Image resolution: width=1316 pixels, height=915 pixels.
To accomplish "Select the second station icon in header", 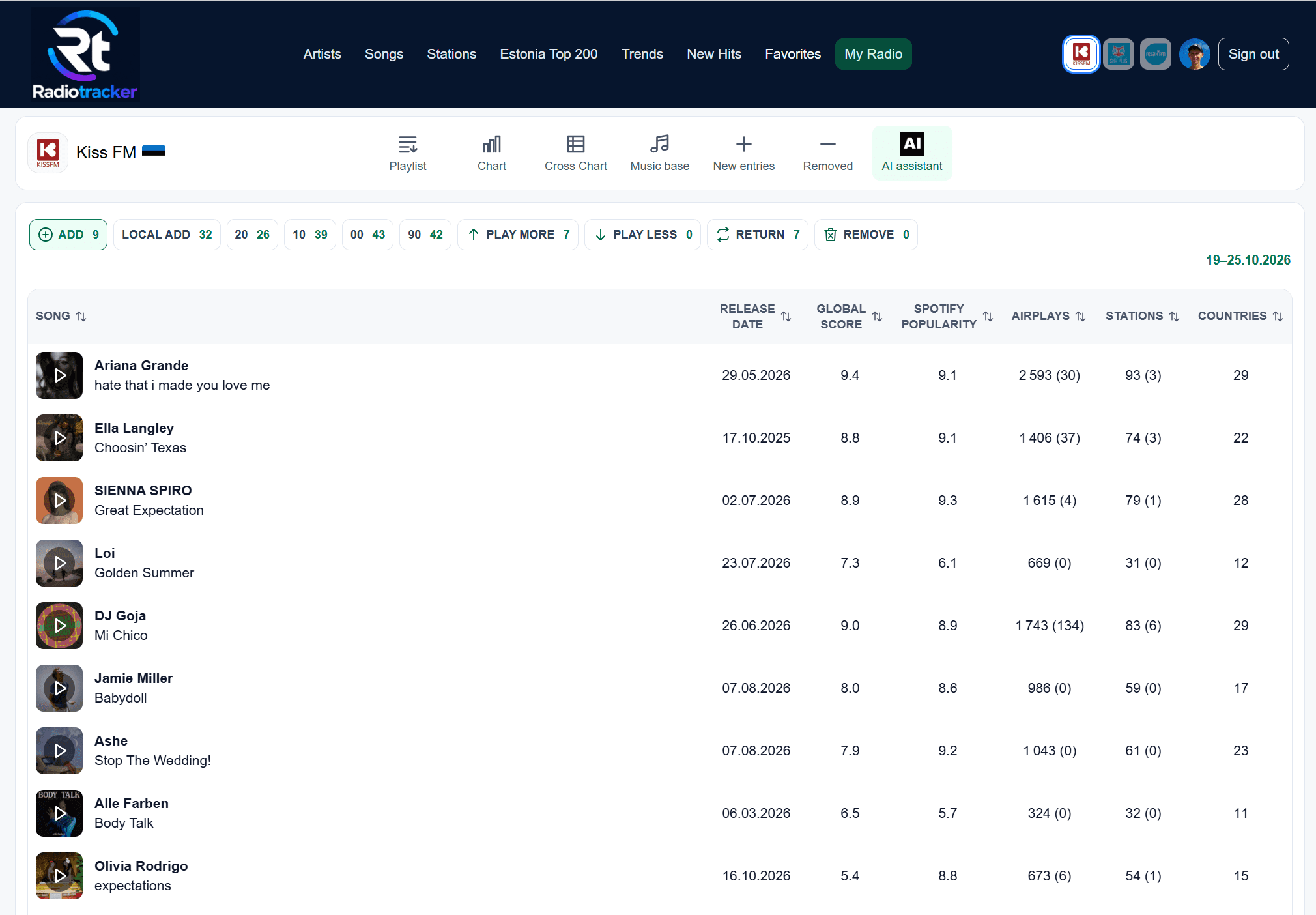I will [x=1119, y=54].
